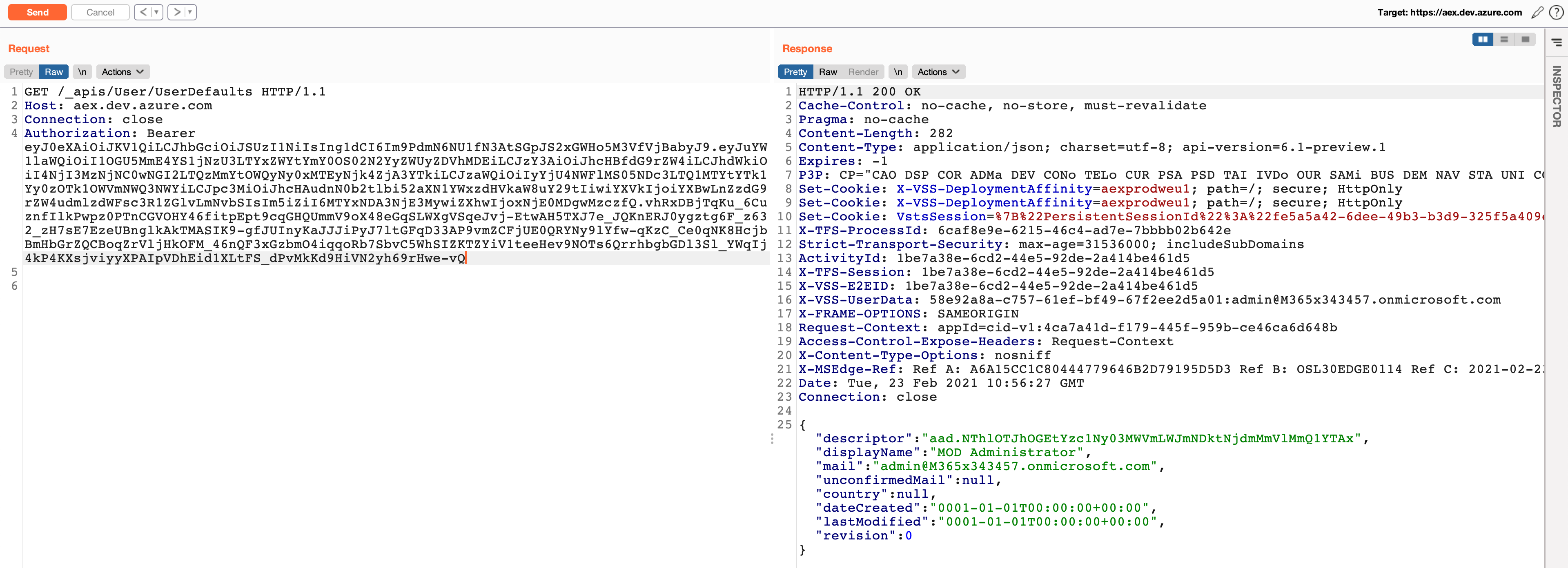The height and width of the screenshot is (568, 1568).
Task: Open back history dropdown arrow
Action: [x=156, y=12]
